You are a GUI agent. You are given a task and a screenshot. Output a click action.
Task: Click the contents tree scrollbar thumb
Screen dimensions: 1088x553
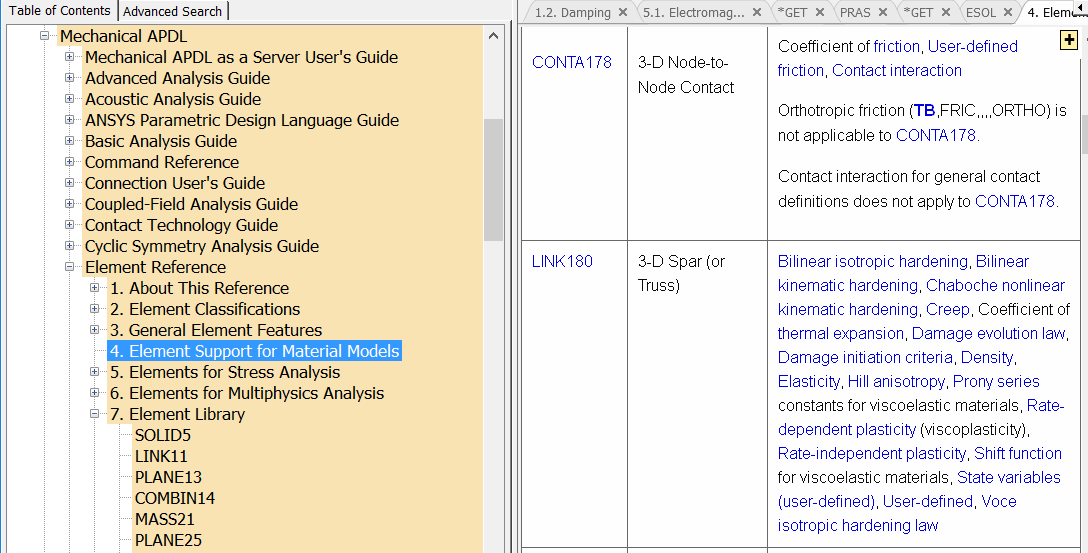(493, 179)
